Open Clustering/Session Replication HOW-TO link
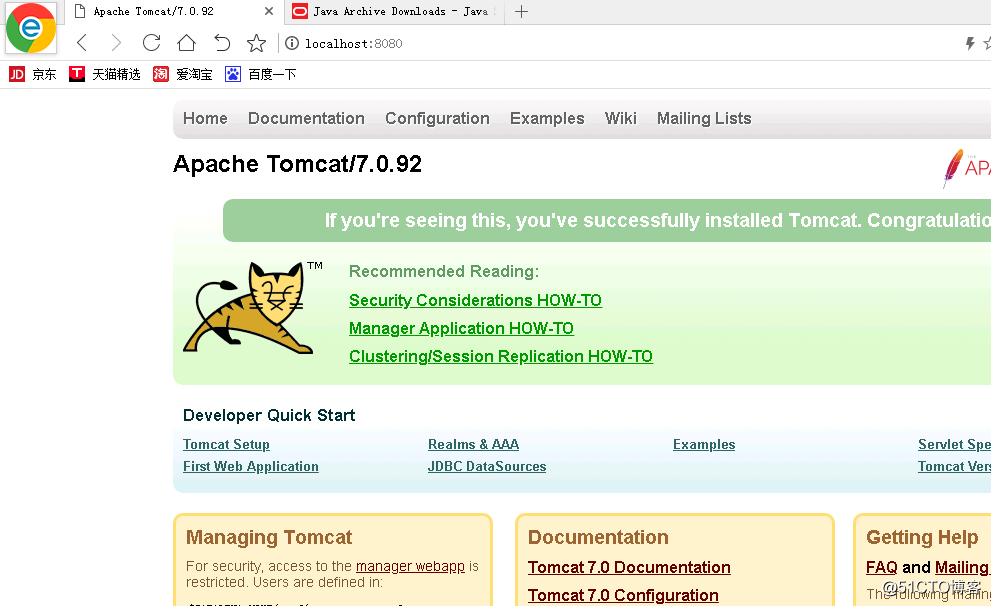The width and height of the screenshot is (991, 606). [x=501, y=356]
